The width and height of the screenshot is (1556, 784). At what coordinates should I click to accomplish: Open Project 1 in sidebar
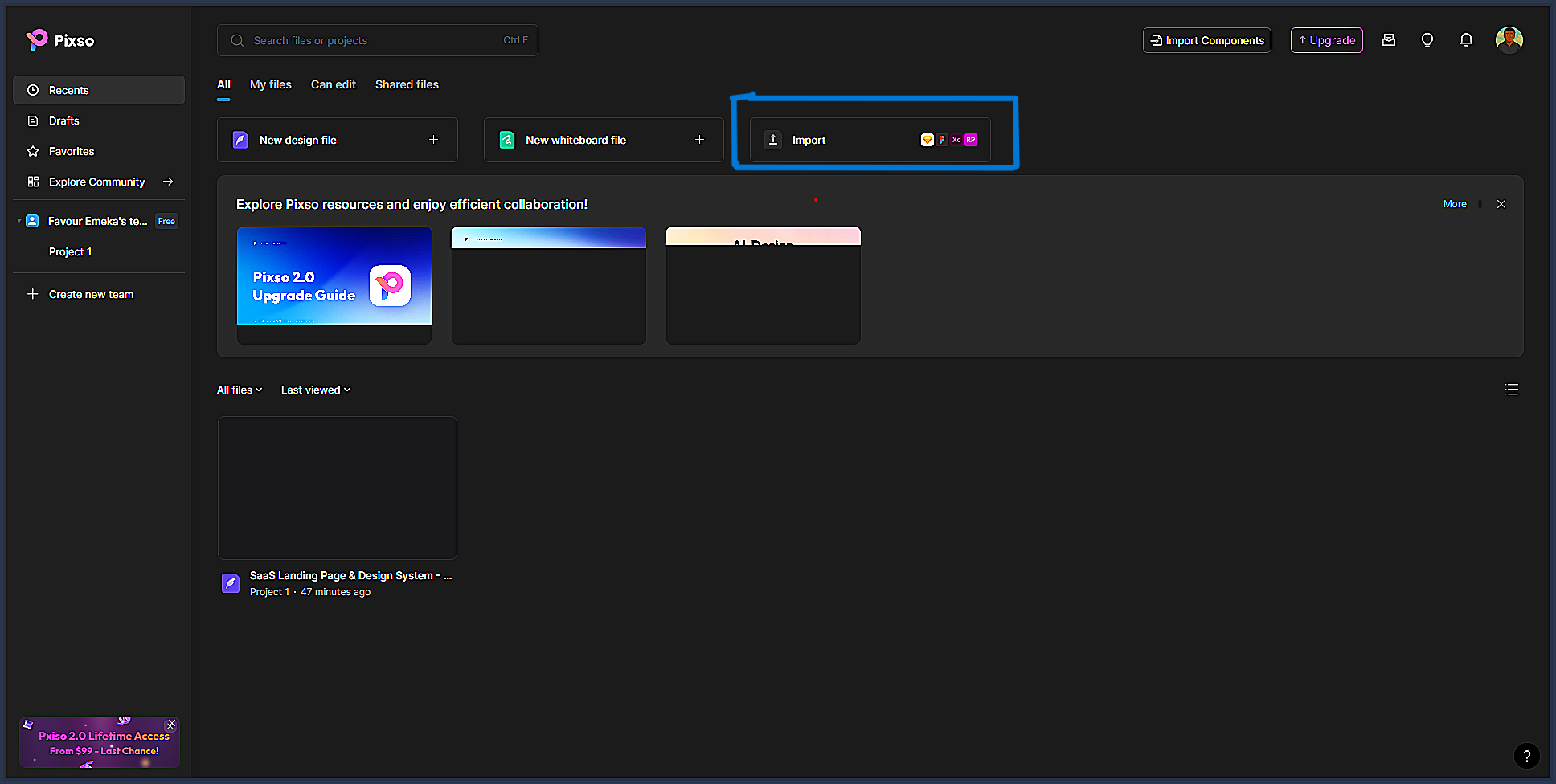click(x=70, y=251)
